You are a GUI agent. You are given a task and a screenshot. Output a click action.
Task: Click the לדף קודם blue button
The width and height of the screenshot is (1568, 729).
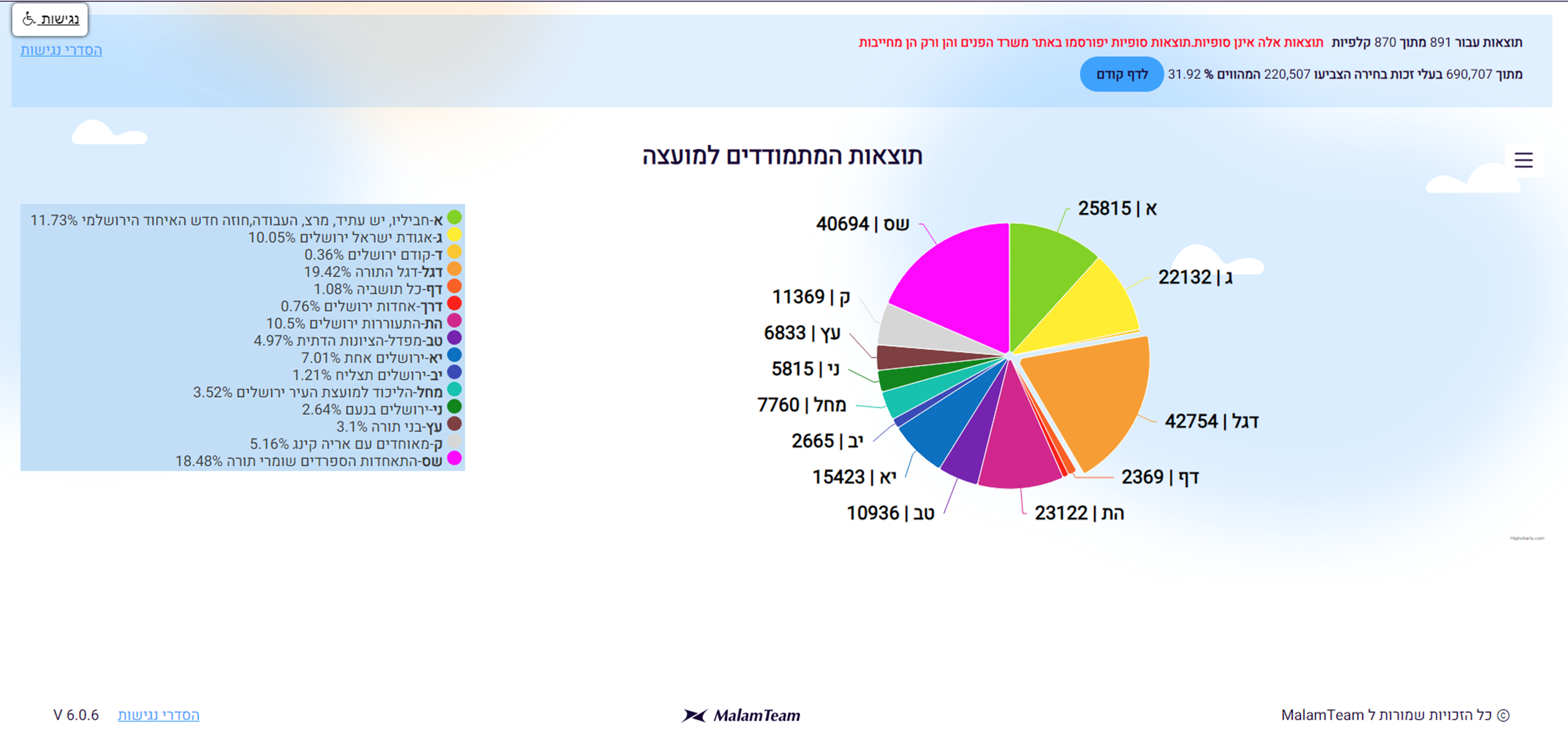click(1121, 74)
